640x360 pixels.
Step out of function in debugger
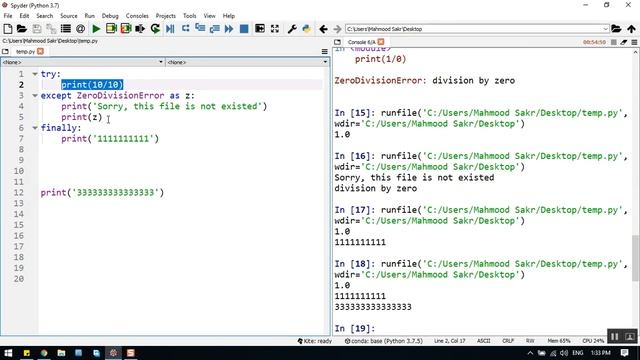pyautogui.click(x=215, y=29)
